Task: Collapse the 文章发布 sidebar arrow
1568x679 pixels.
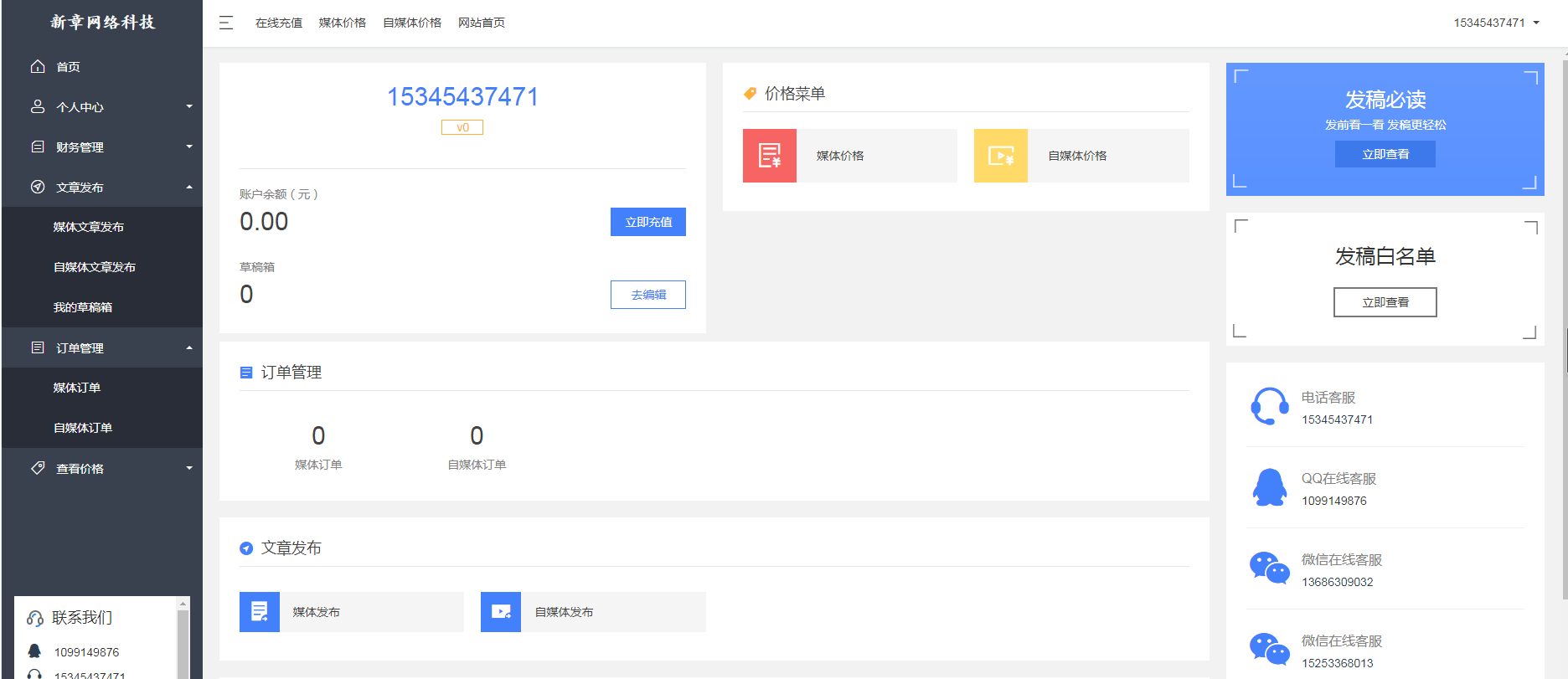Action: coord(189,187)
